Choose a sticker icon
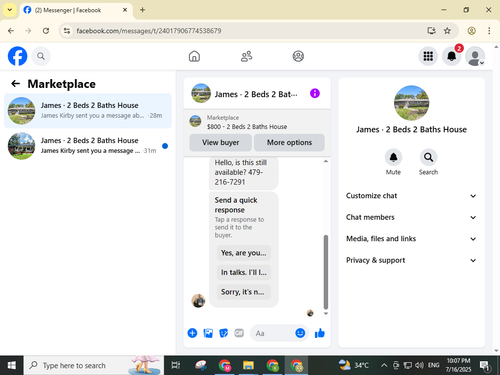500x375 pixels. (224, 333)
